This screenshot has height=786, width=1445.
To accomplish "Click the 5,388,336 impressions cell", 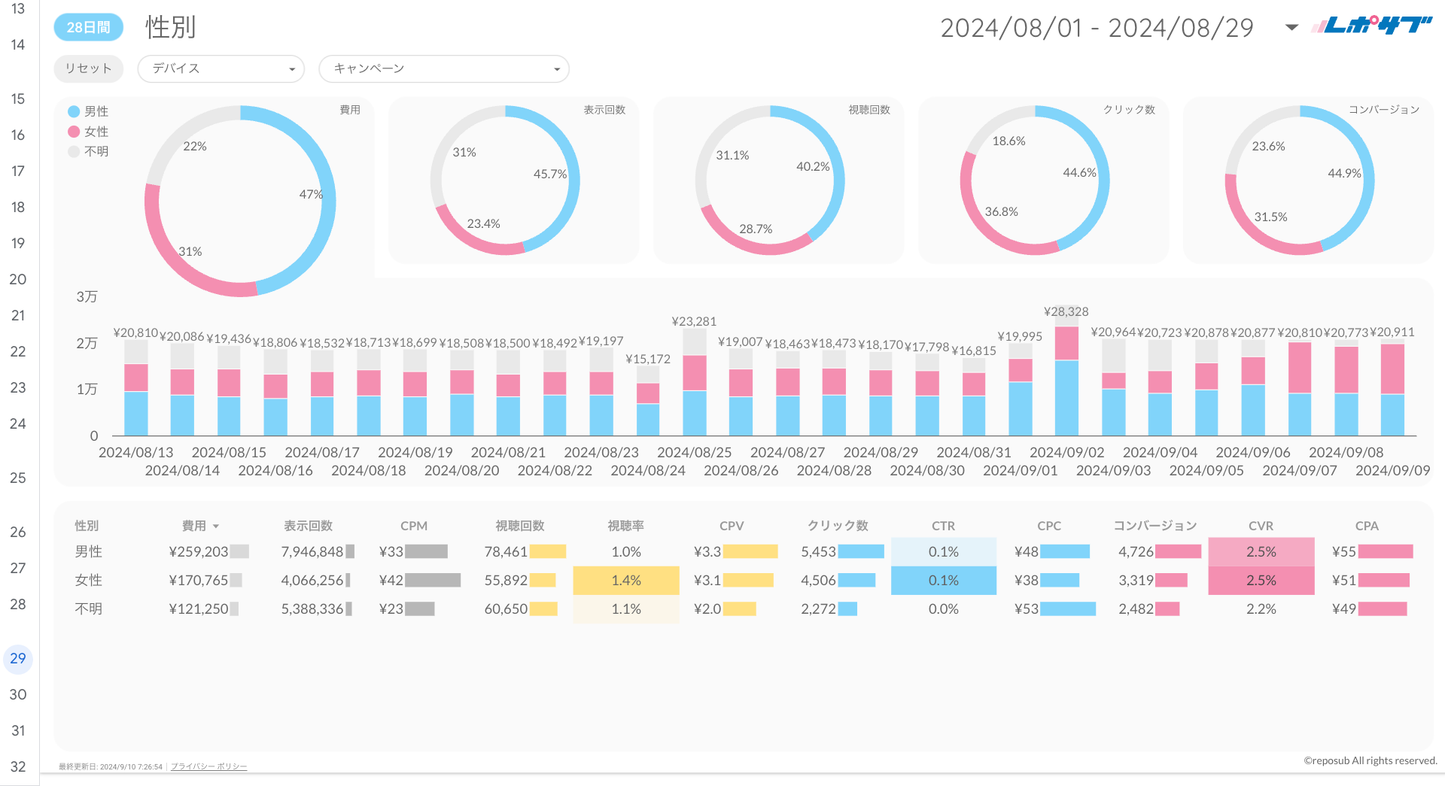I will (312, 608).
